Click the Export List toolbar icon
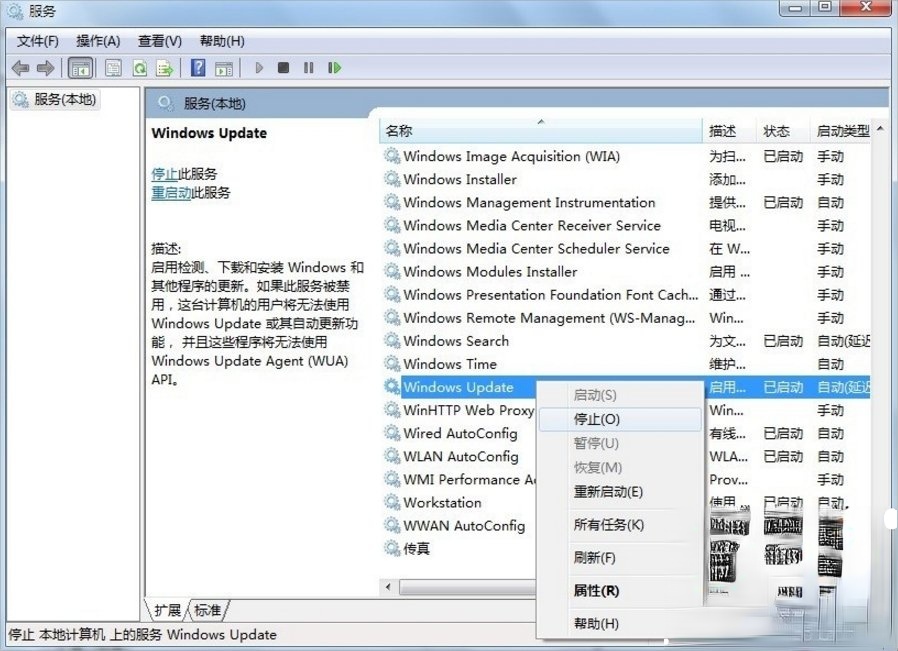This screenshot has width=898, height=651. 164,67
